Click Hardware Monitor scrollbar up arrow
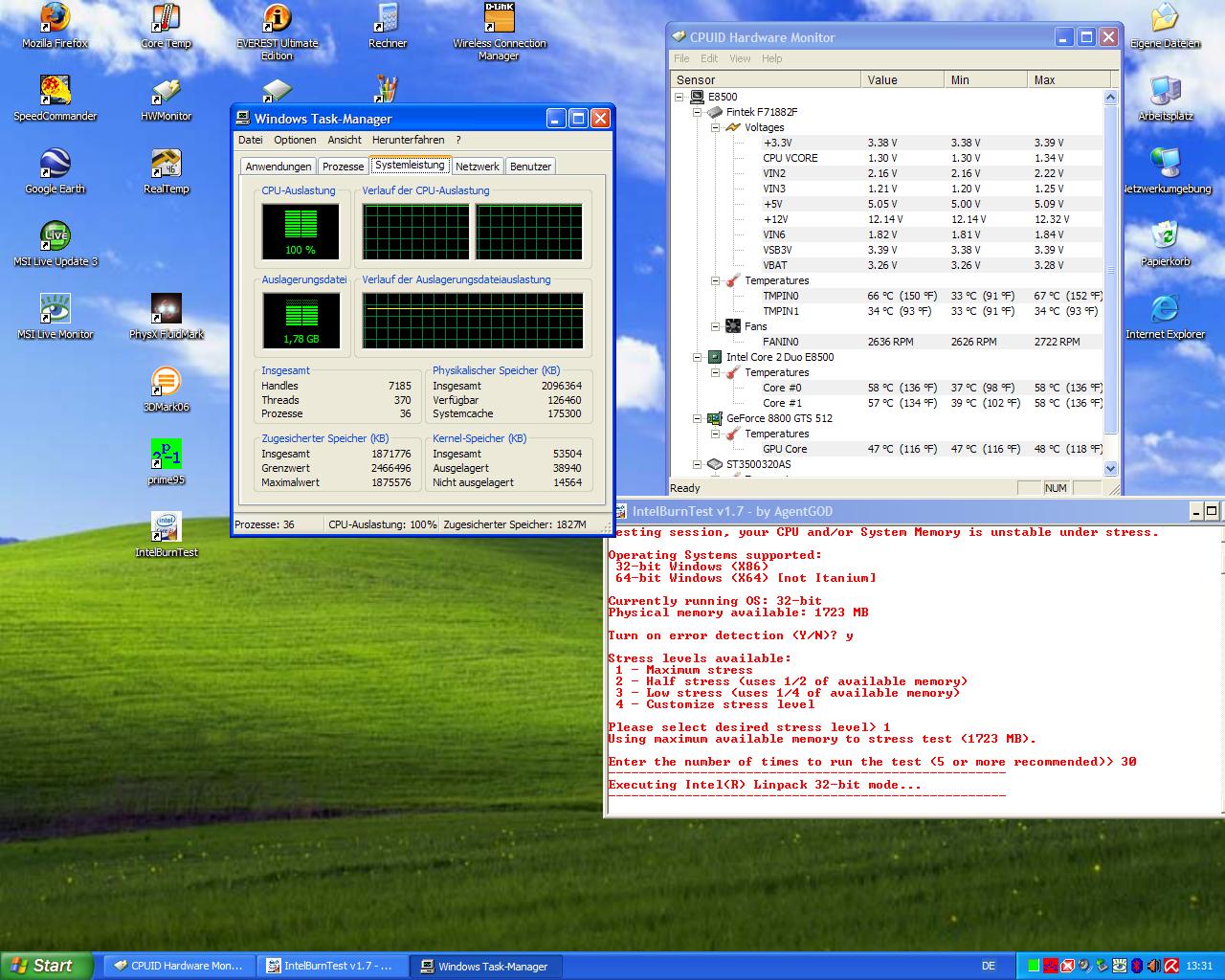Viewport: 1225px width, 980px height. pos(1110,97)
